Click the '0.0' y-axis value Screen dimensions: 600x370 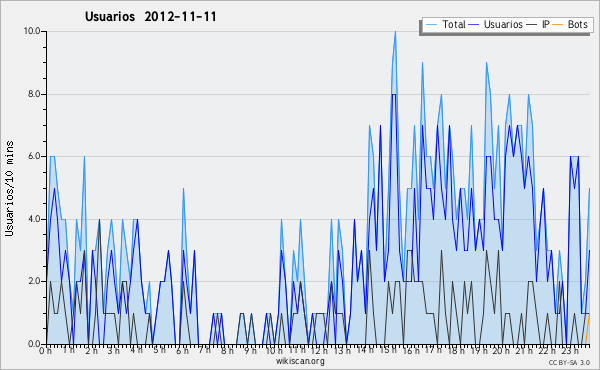coord(34,344)
